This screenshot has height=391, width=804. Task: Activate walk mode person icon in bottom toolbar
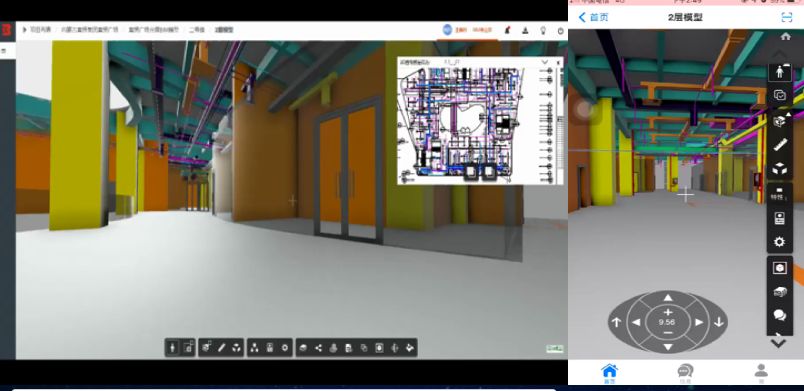click(172, 348)
